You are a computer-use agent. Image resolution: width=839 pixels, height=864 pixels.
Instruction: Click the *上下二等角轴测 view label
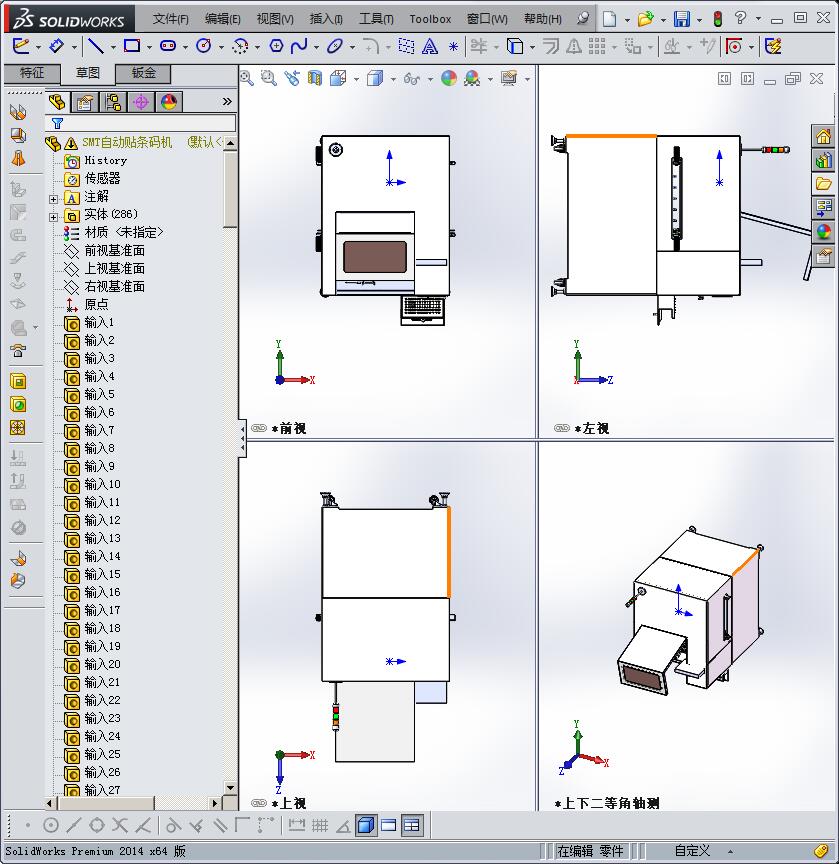click(x=607, y=803)
